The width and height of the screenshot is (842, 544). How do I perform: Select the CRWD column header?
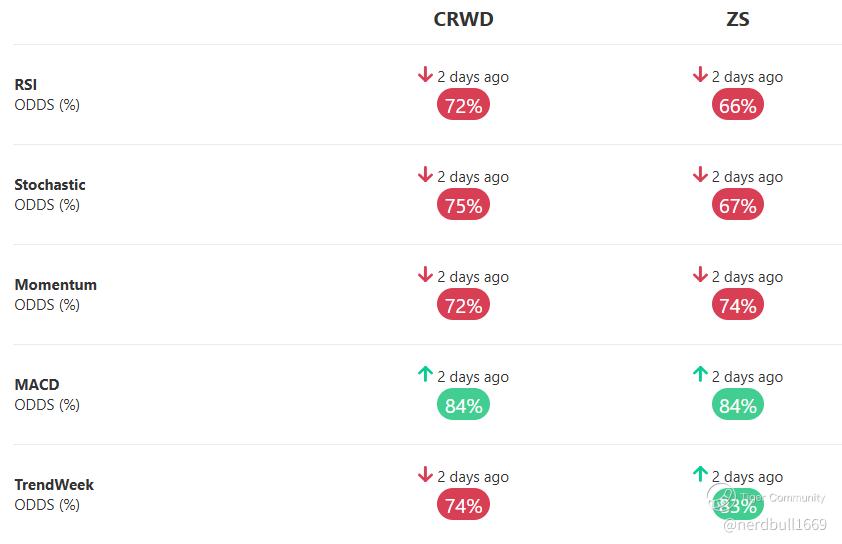pos(463,19)
